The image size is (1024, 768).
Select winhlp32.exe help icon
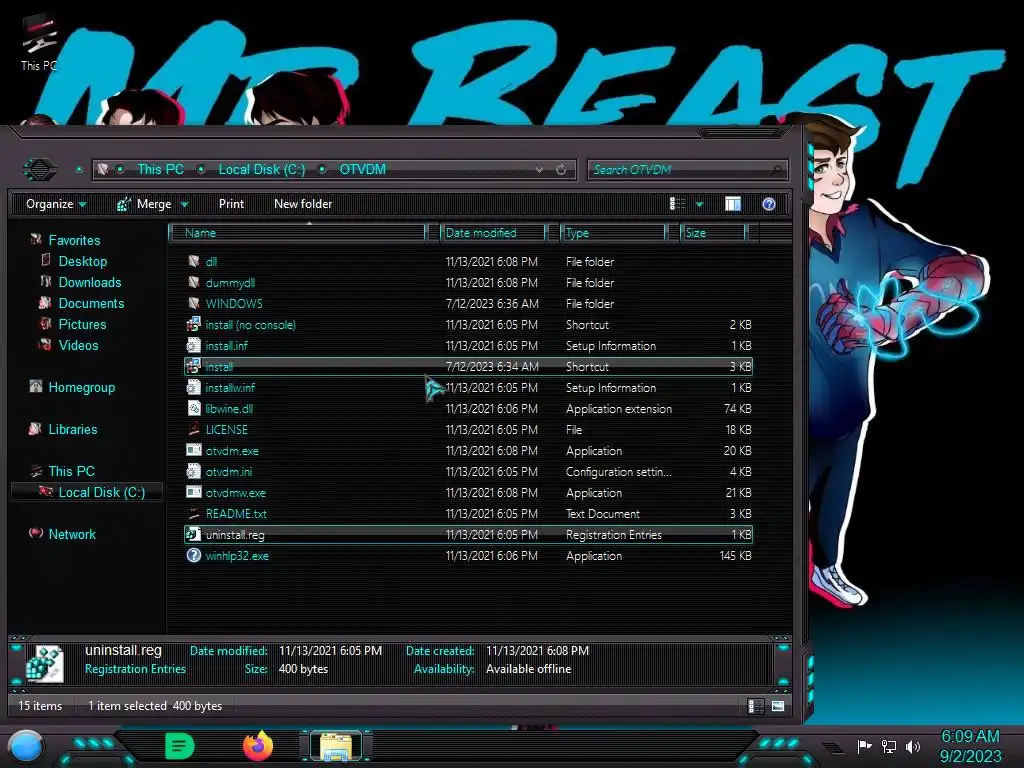pos(193,555)
